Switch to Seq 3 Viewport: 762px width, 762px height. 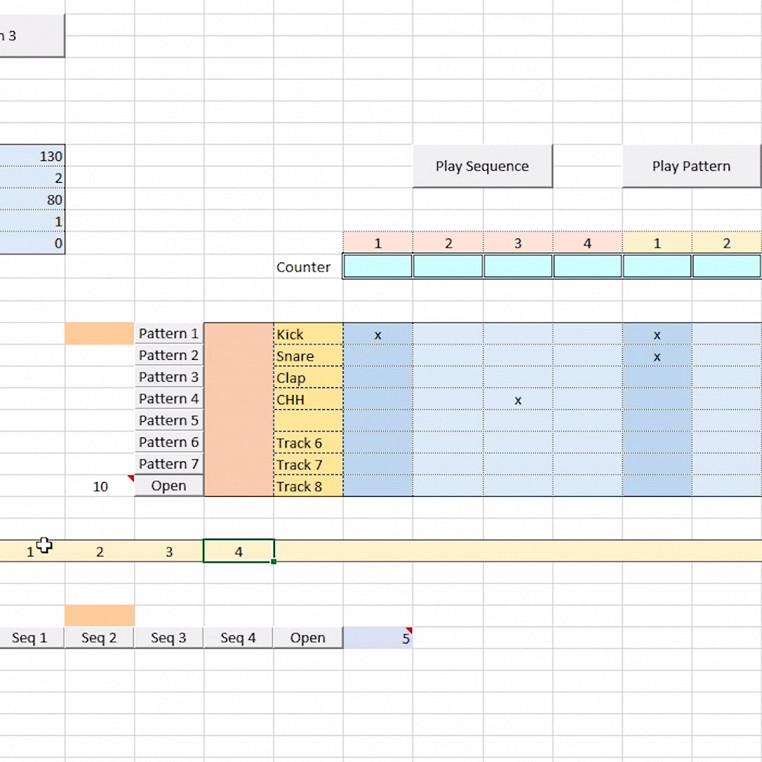click(169, 637)
